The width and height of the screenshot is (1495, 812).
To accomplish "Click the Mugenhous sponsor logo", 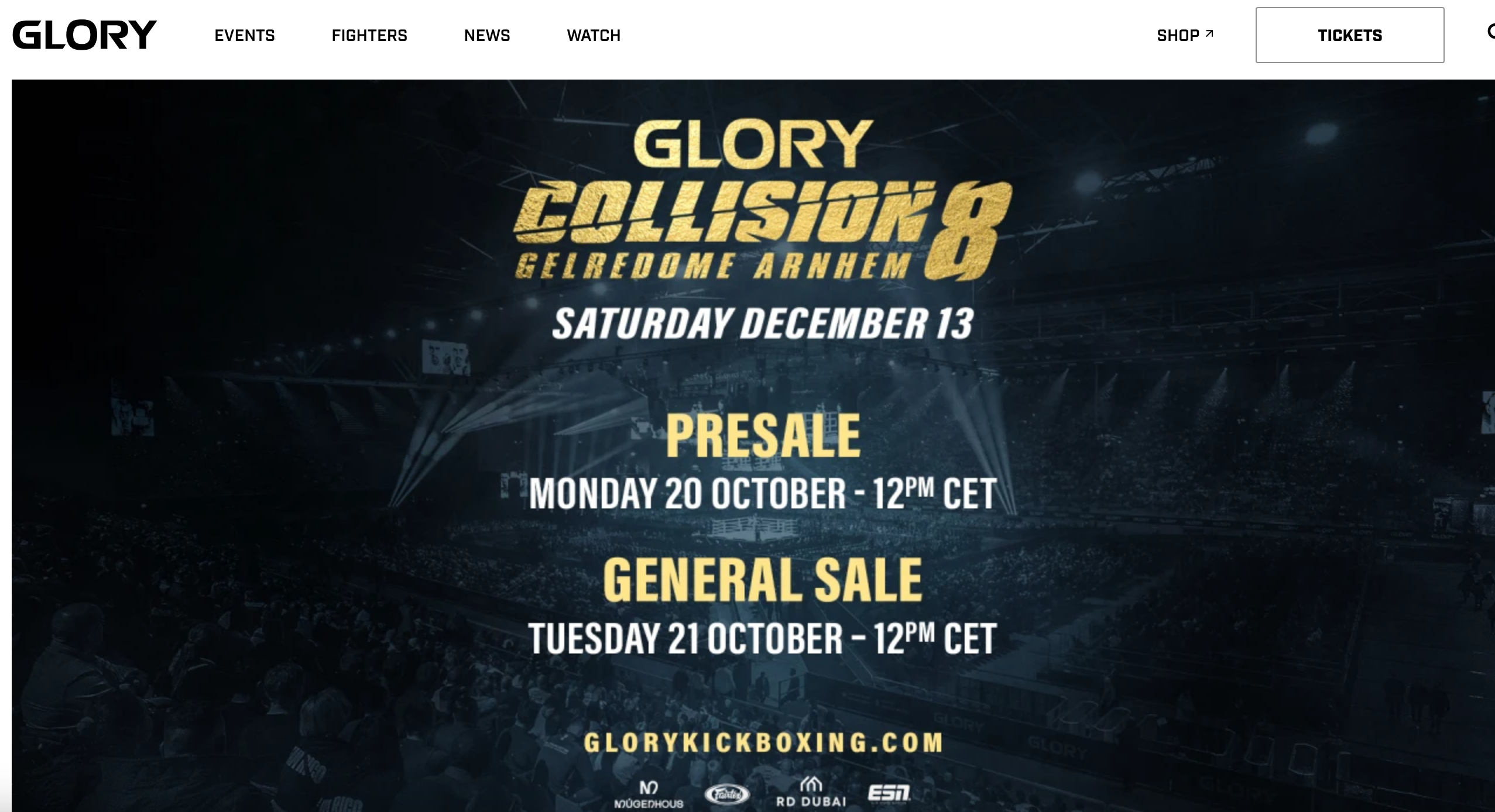I will (649, 794).
